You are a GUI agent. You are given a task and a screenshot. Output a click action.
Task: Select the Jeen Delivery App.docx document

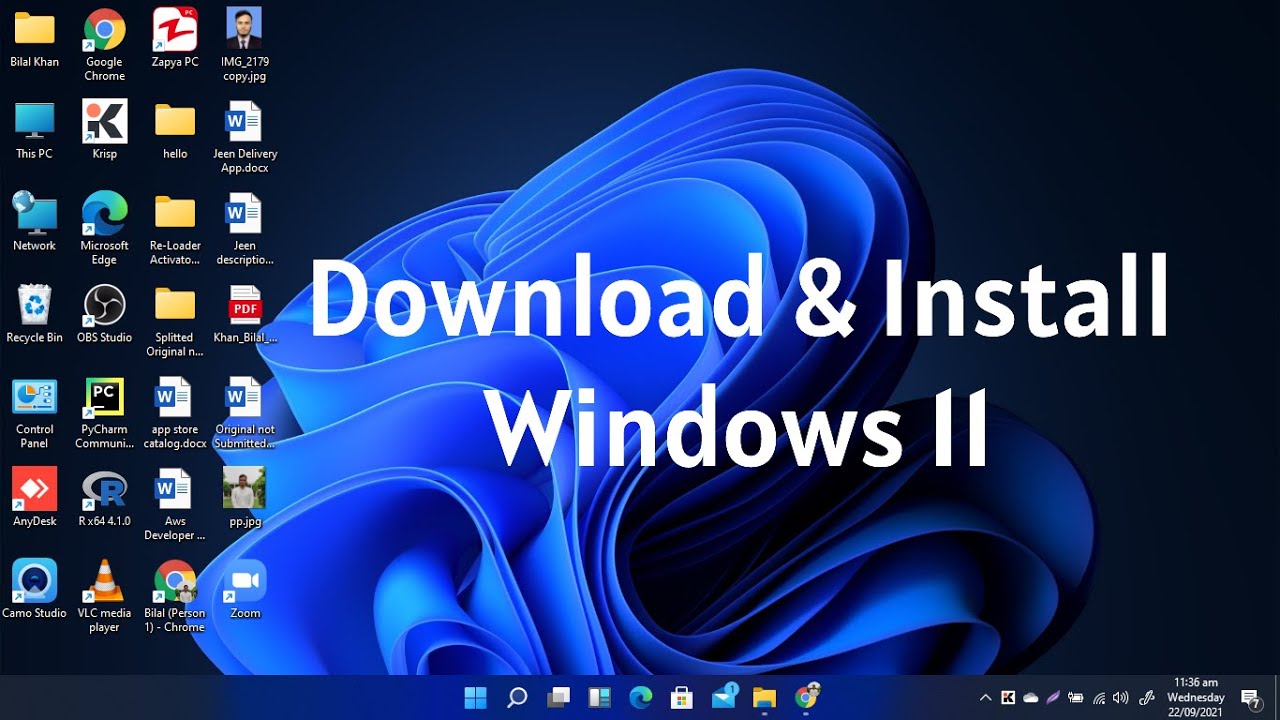tap(245, 137)
